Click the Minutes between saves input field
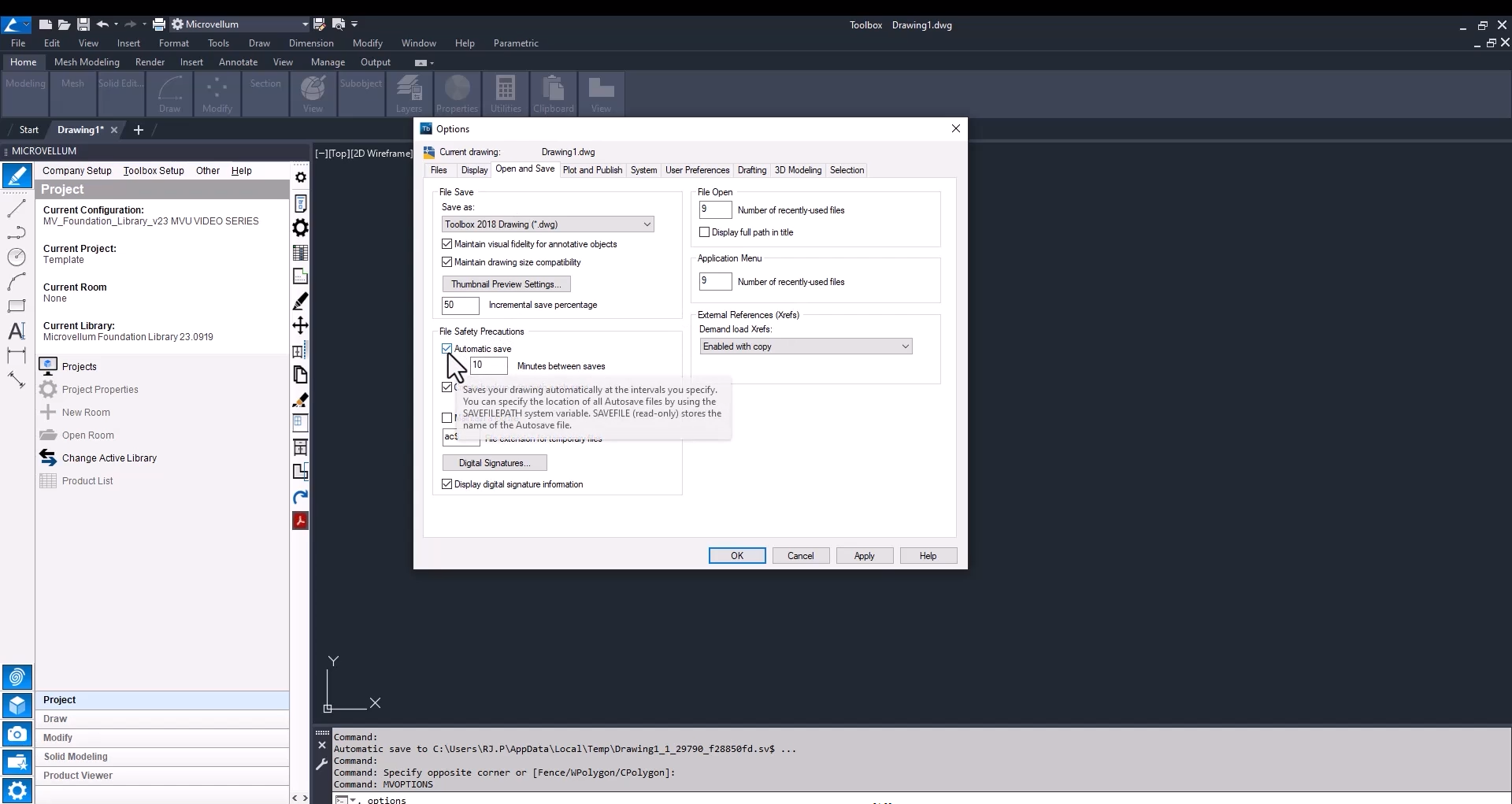The height and width of the screenshot is (804, 1512). pyautogui.click(x=489, y=365)
